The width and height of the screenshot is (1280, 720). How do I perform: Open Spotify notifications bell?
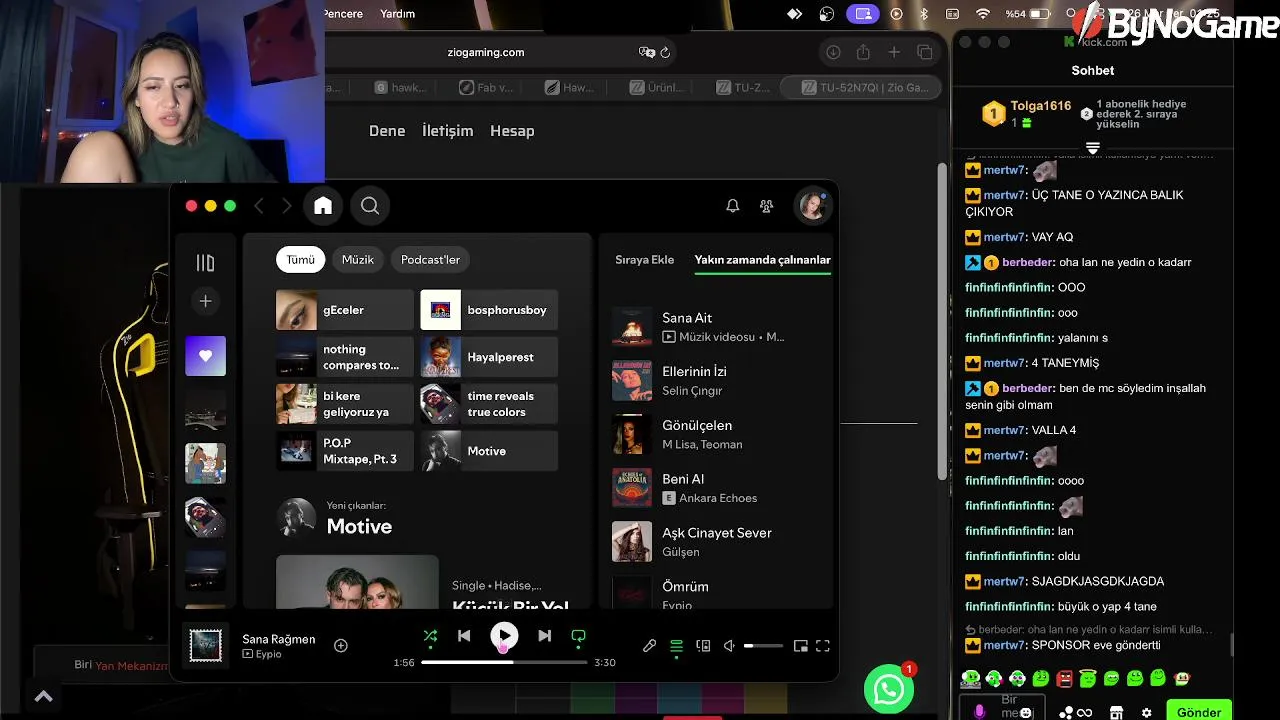click(732, 206)
